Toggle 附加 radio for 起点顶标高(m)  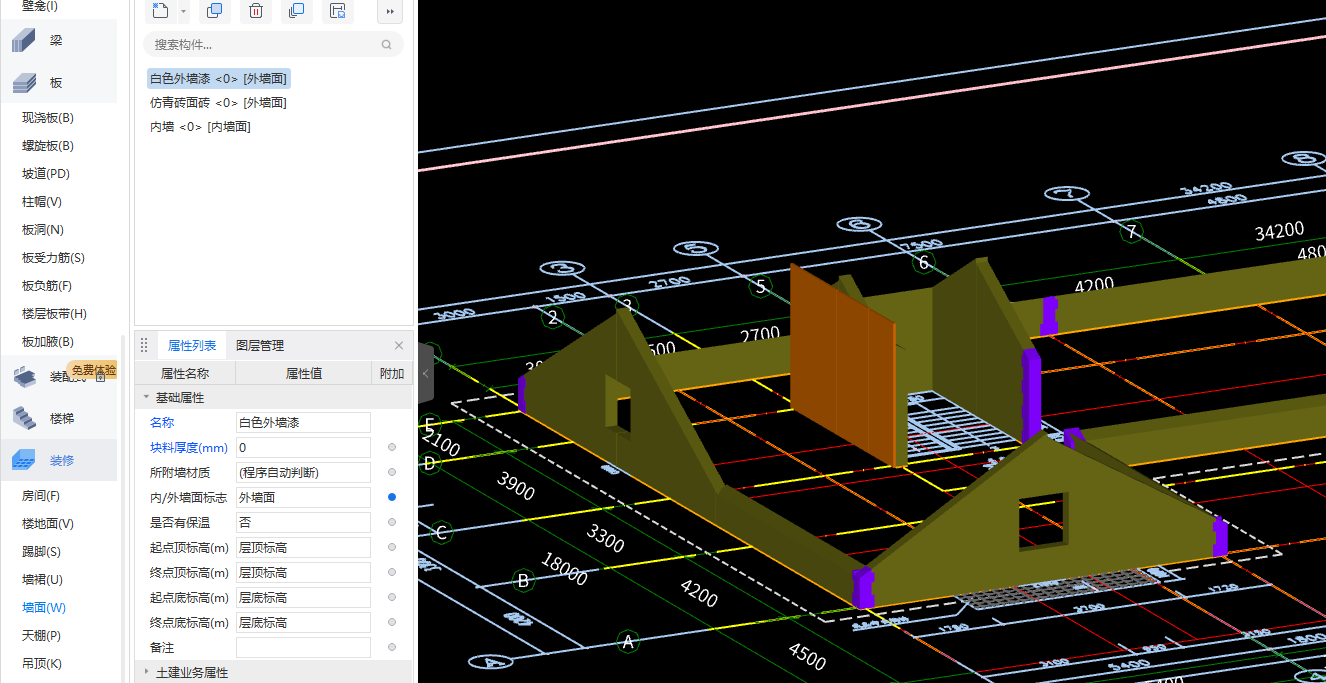tap(392, 547)
